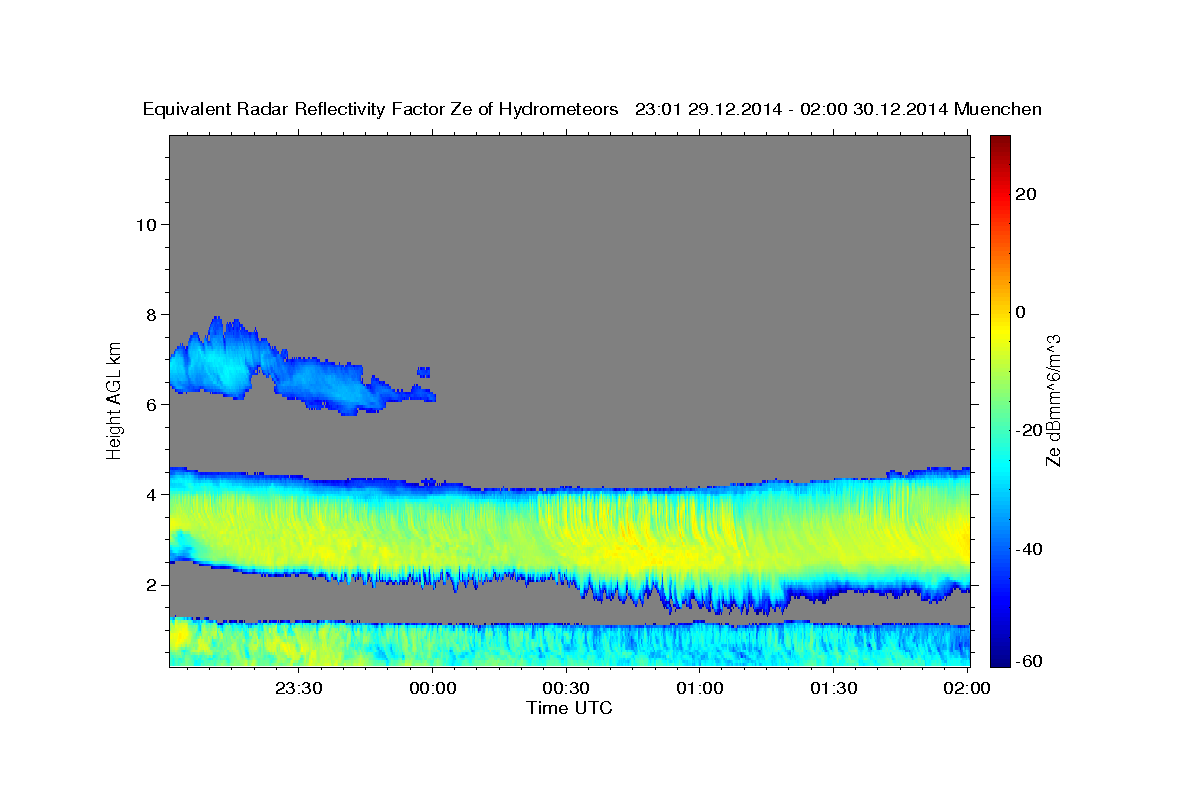Click the colorbar value -40 label
The image size is (1200, 800).
click(1030, 549)
